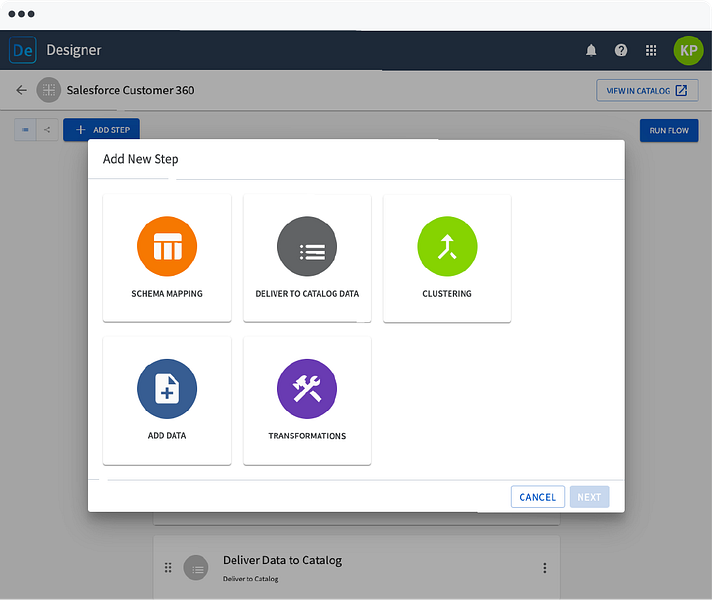Open the help question mark icon

click(621, 50)
